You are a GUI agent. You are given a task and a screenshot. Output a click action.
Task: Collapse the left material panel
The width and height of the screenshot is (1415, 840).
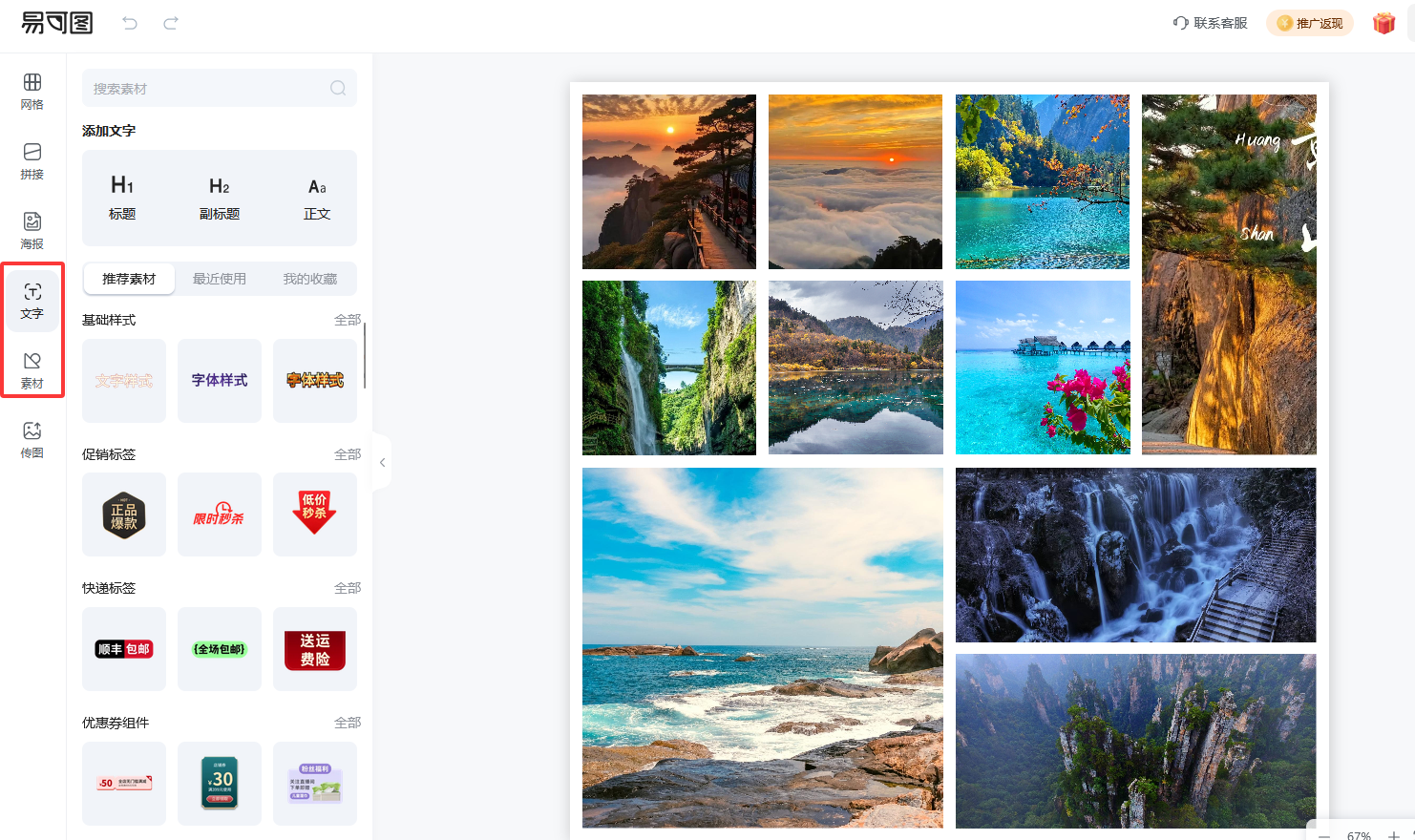(x=382, y=462)
